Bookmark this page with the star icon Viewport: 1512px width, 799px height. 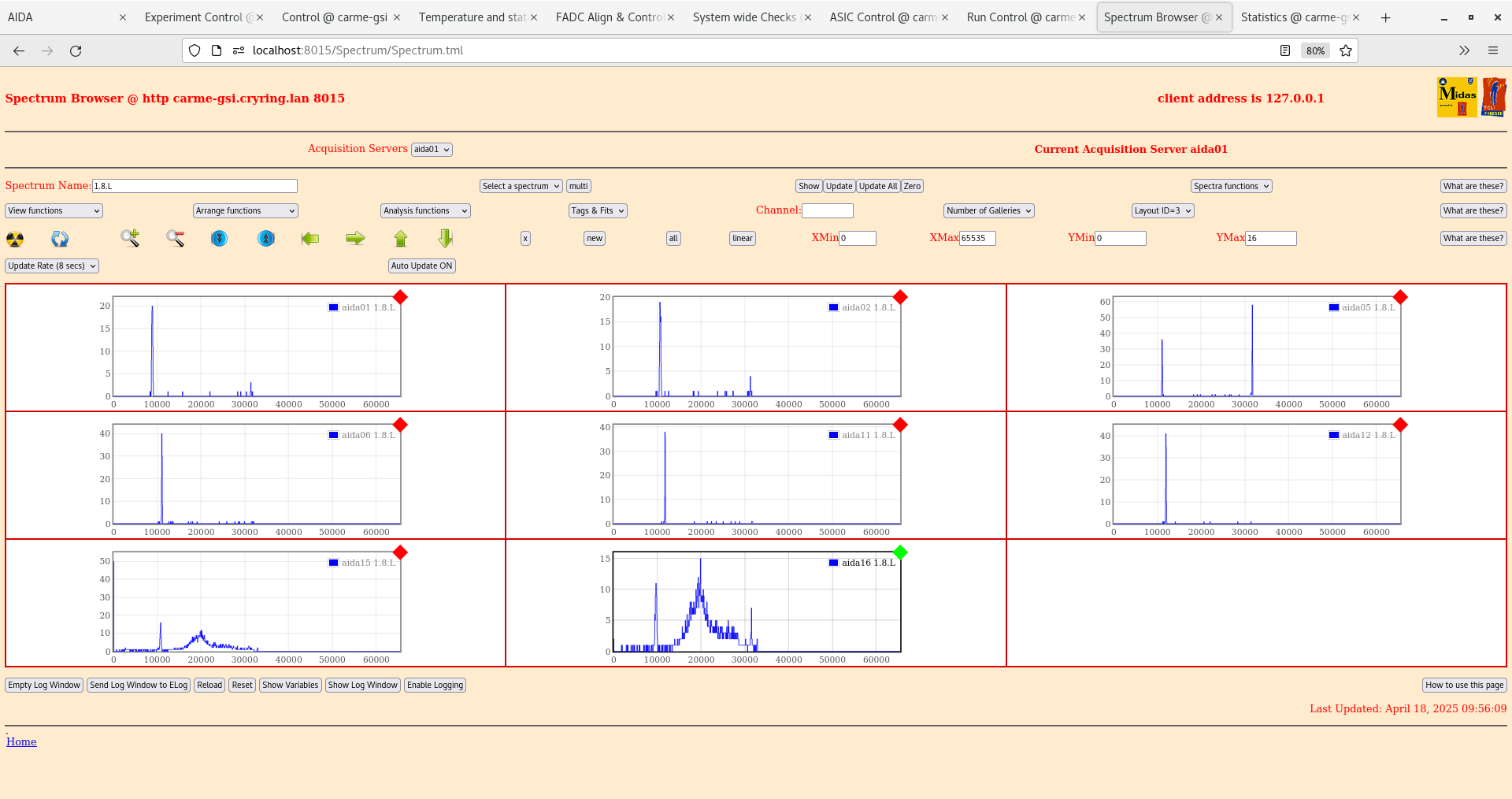click(x=1346, y=50)
